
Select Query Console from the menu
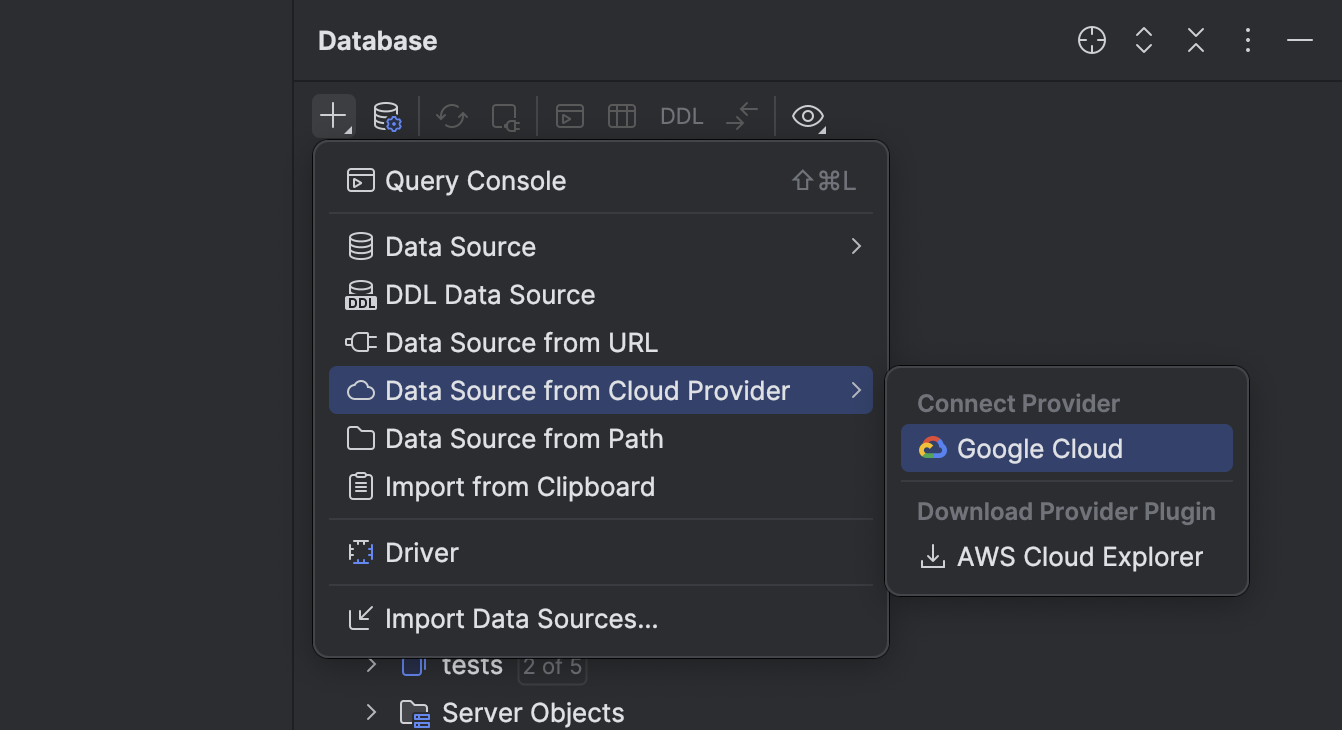pyautogui.click(x=475, y=180)
